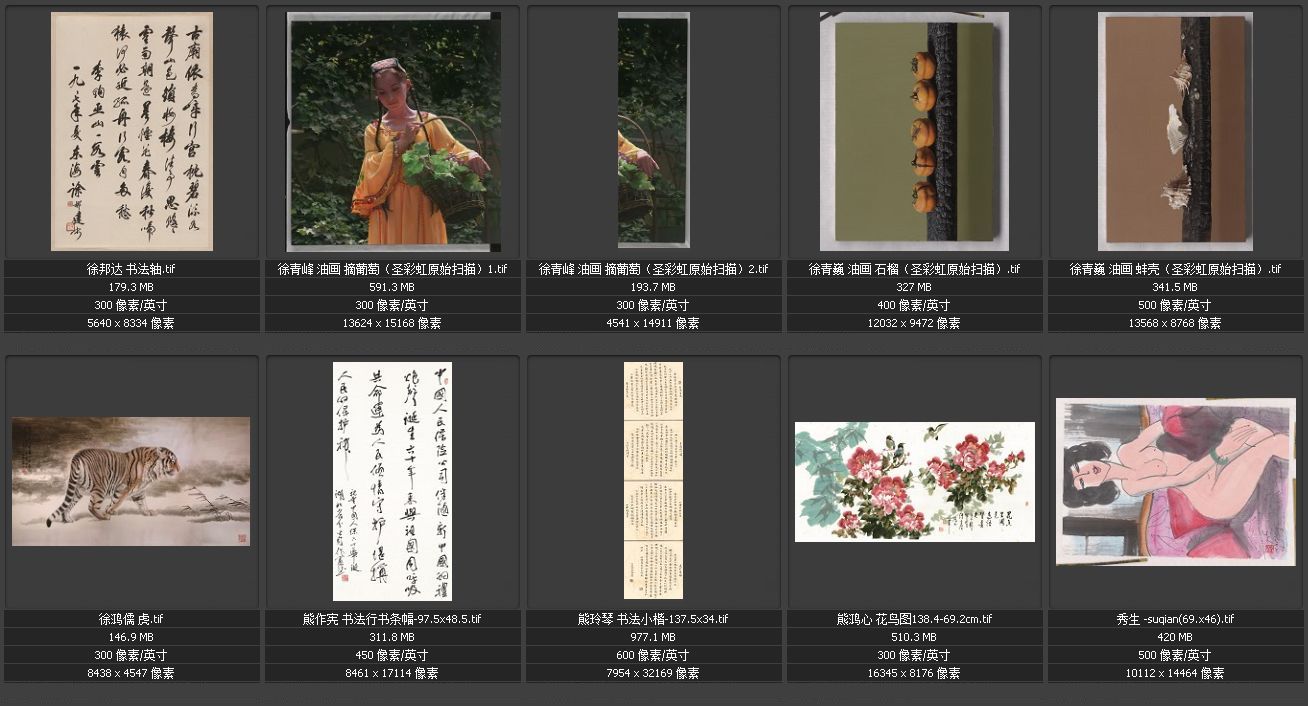Select the cropped narrow grape-picking painting thumbnail

(x=653, y=131)
